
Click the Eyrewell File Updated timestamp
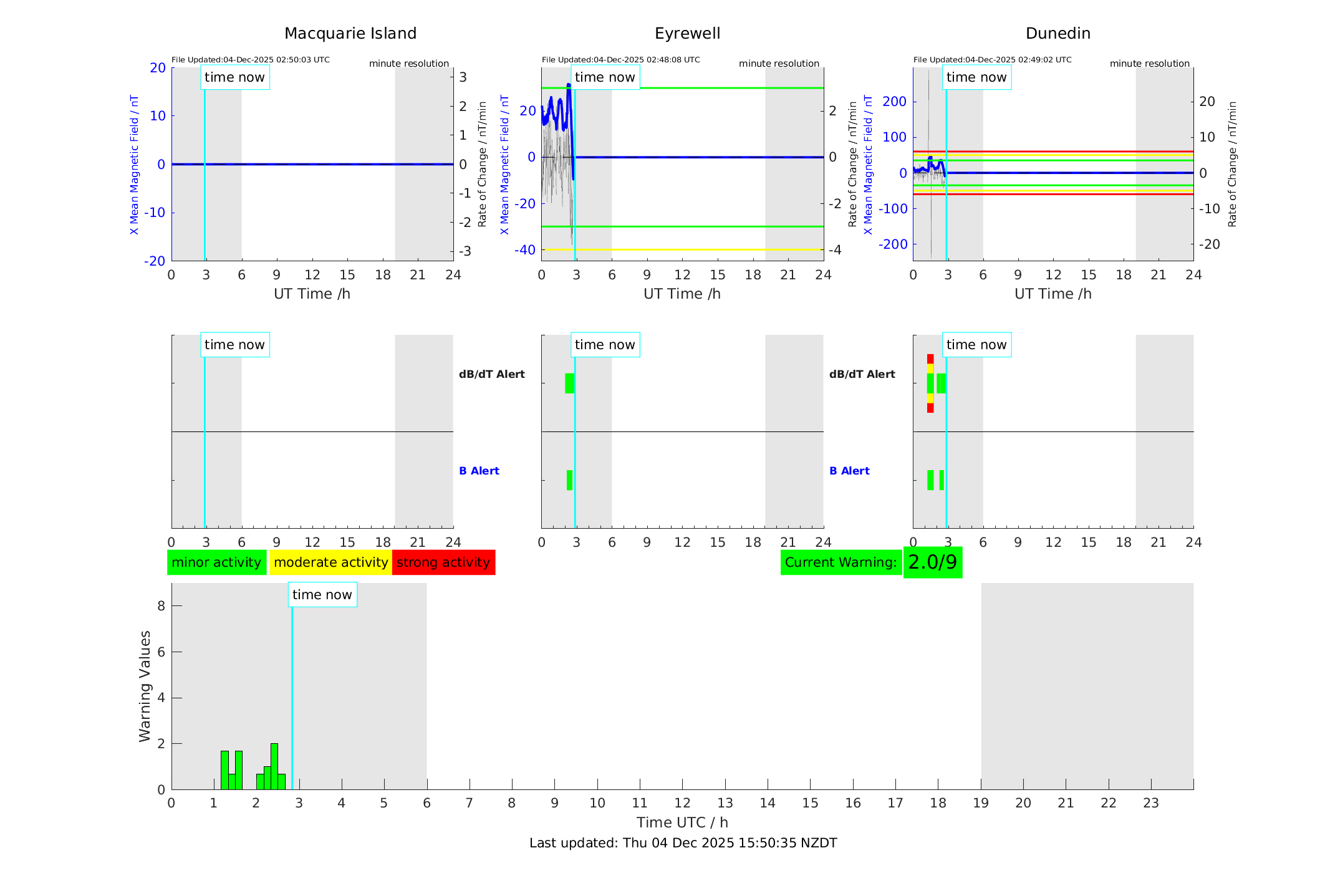coord(620,60)
